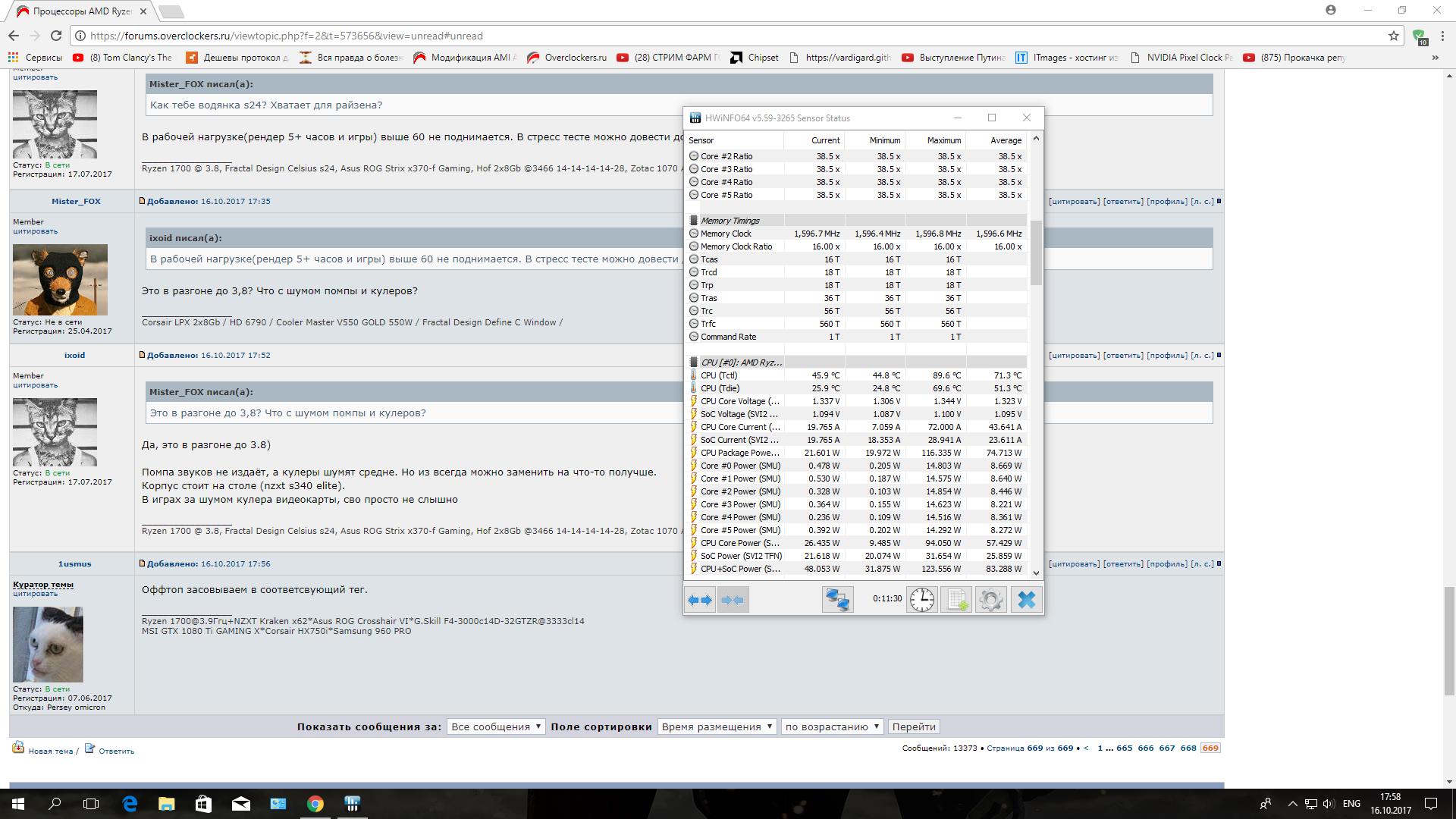Image resolution: width=1456 pixels, height=819 pixels.
Task: Start logging with the sheet-plus icon
Action: (956, 600)
